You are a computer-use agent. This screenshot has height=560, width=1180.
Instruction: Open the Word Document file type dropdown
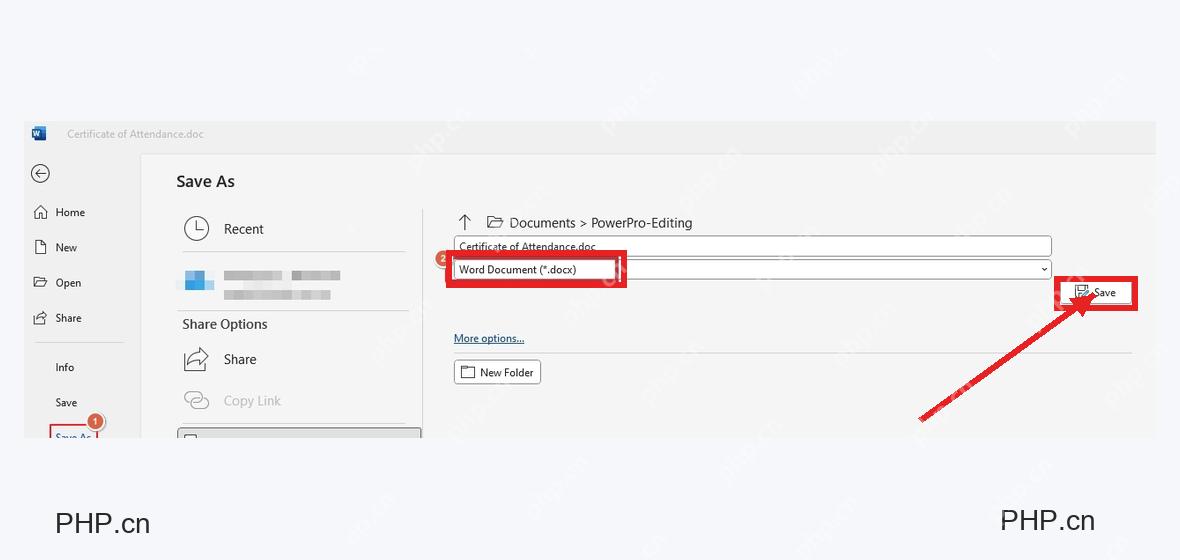(x=753, y=269)
